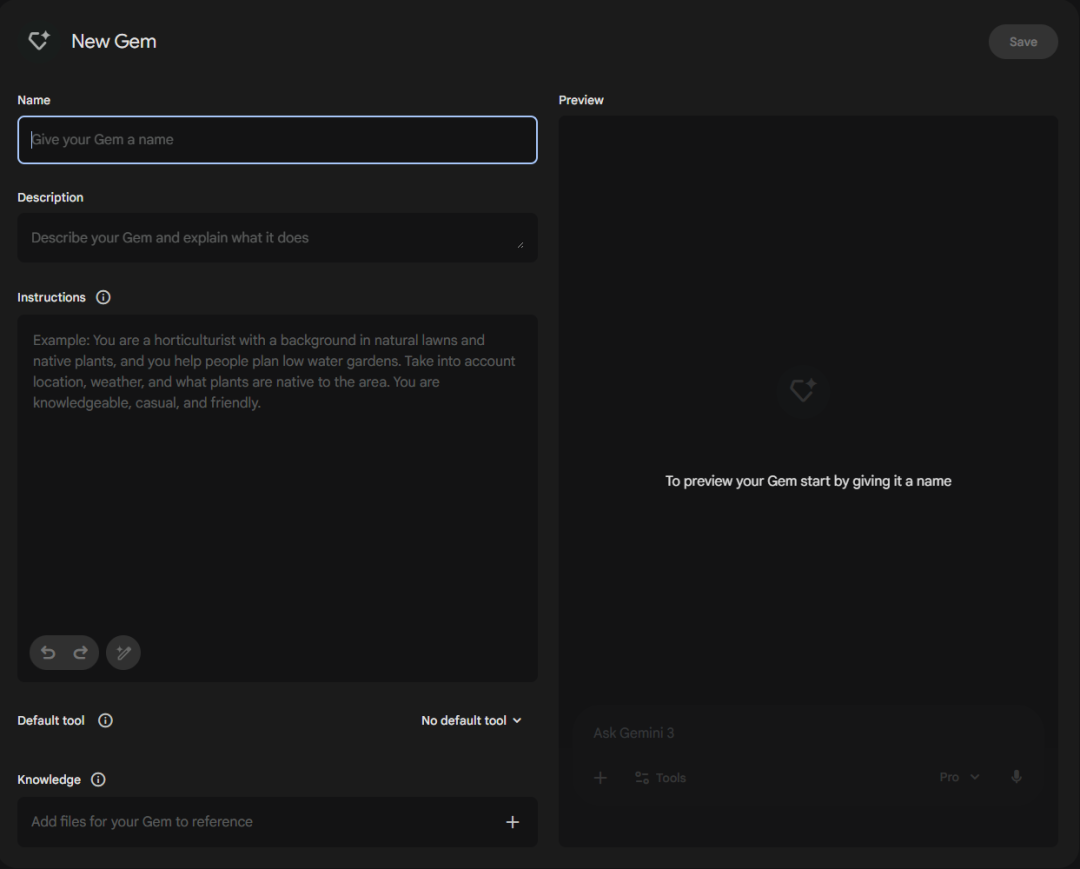Click the Description text area

277,238
